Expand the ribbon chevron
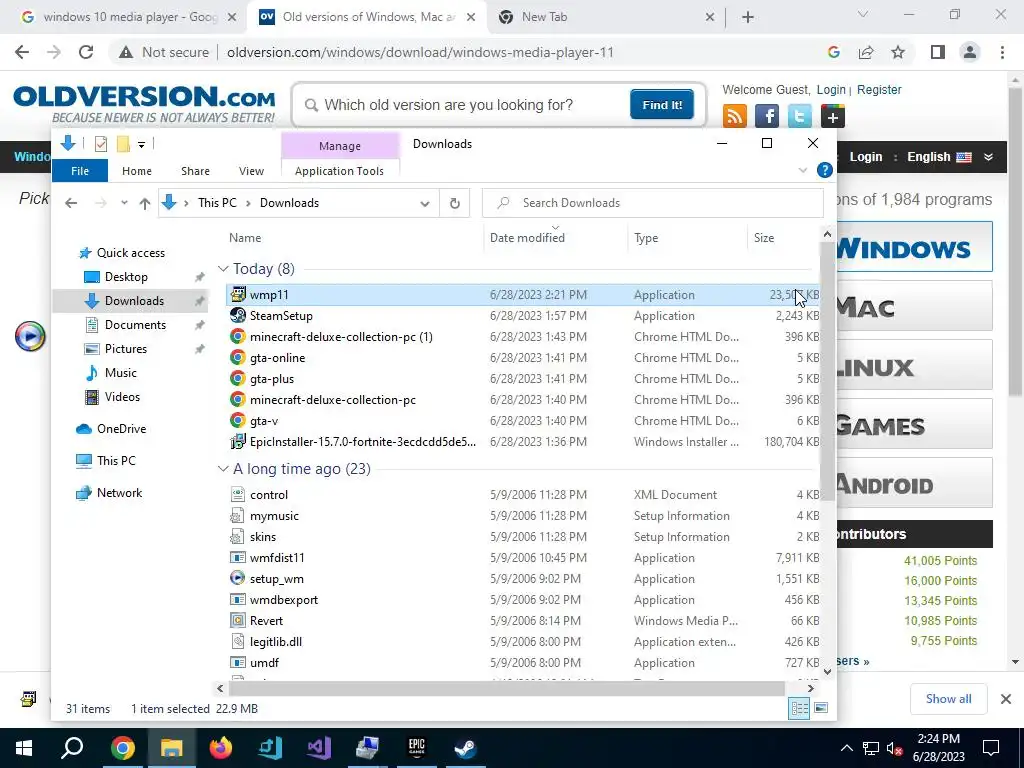The image size is (1024, 768). pos(803,170)
